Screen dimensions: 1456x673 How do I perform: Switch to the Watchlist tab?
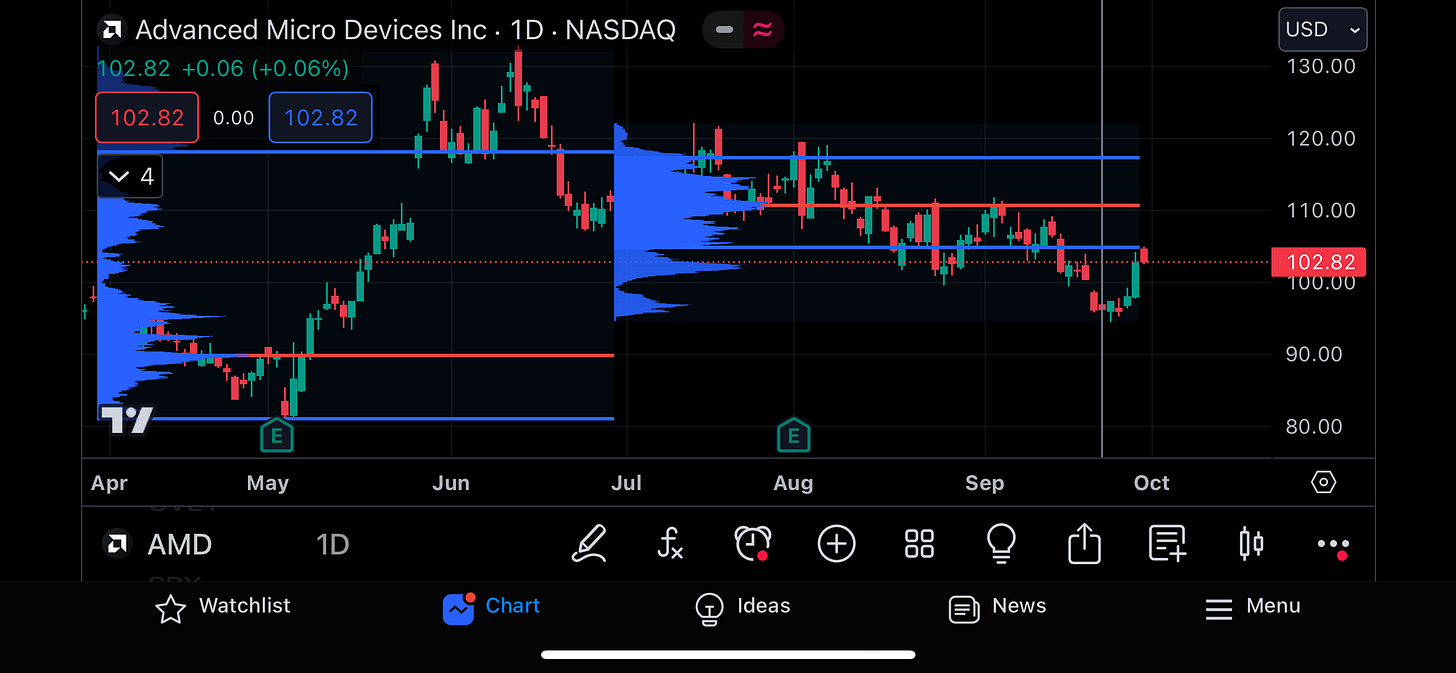tap(223, 607)
